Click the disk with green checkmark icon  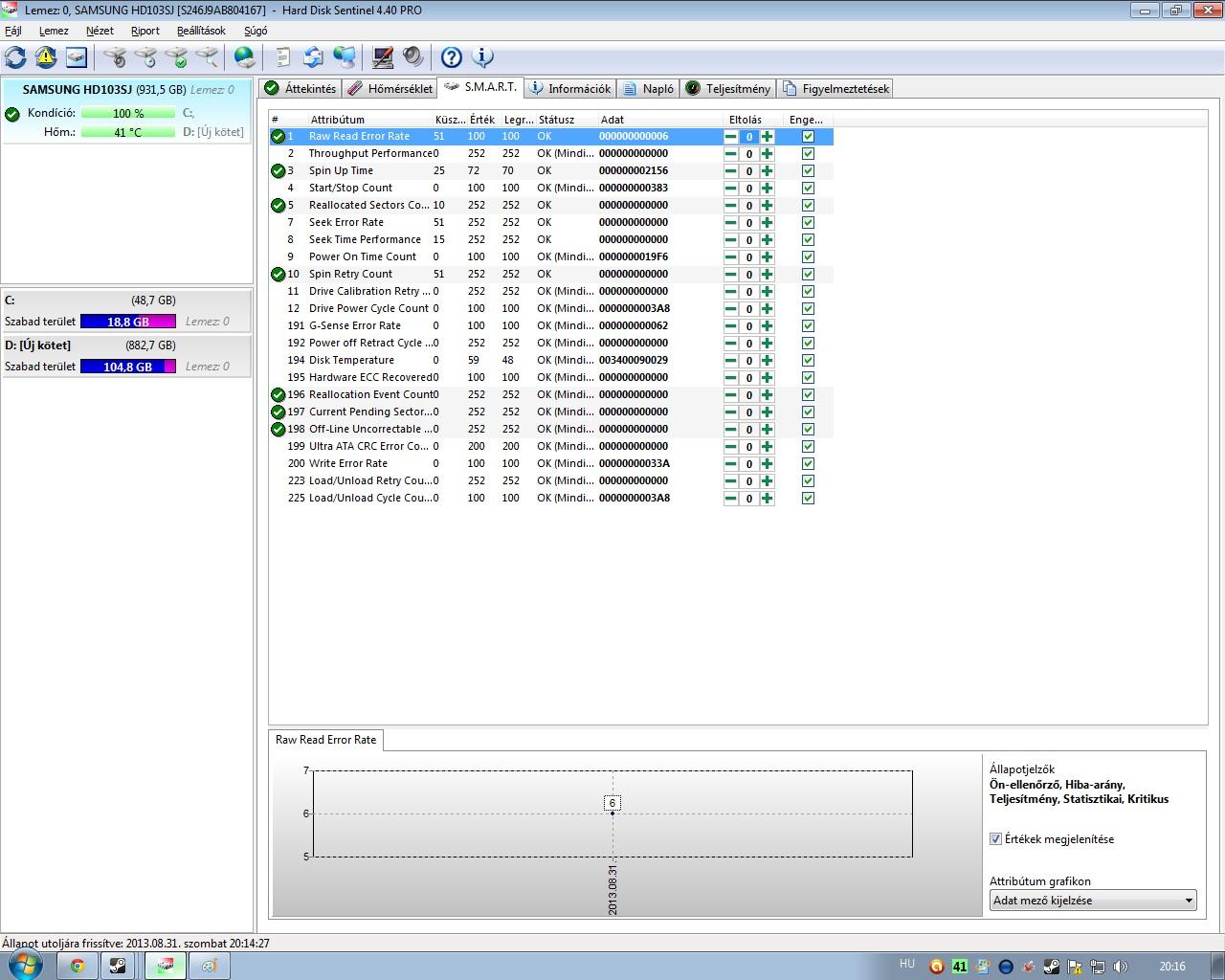coord(176,57)
